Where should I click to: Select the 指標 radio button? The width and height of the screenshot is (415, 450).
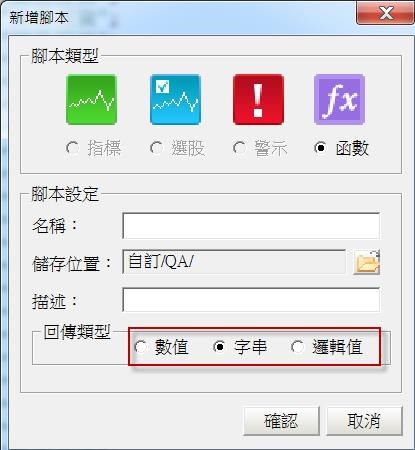point(73,148)
